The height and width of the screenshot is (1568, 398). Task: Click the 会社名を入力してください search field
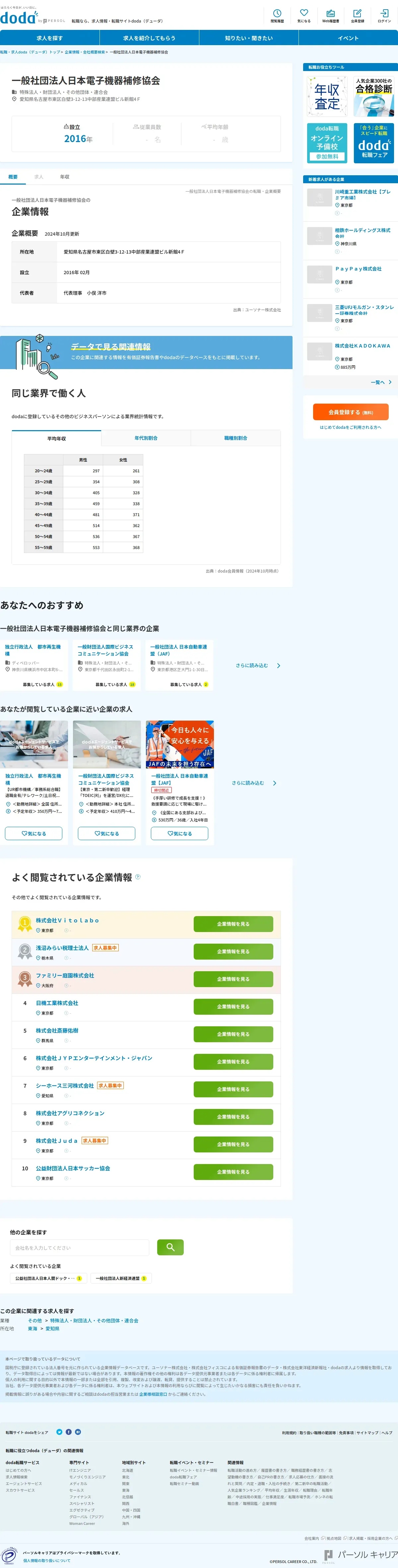pyautogui.click(x=79, y=1247)
